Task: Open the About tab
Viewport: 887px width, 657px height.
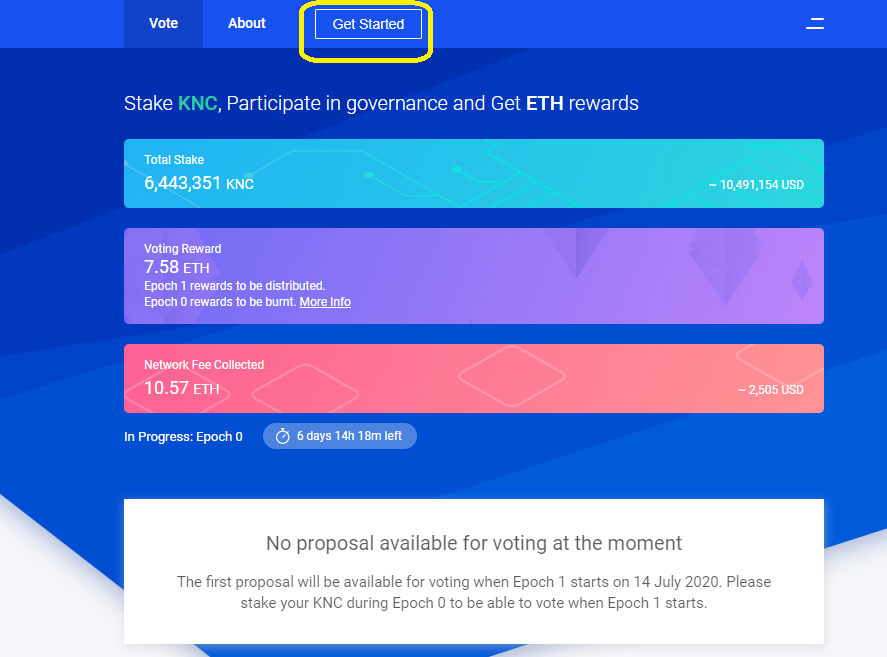Action: click(246, 23)
